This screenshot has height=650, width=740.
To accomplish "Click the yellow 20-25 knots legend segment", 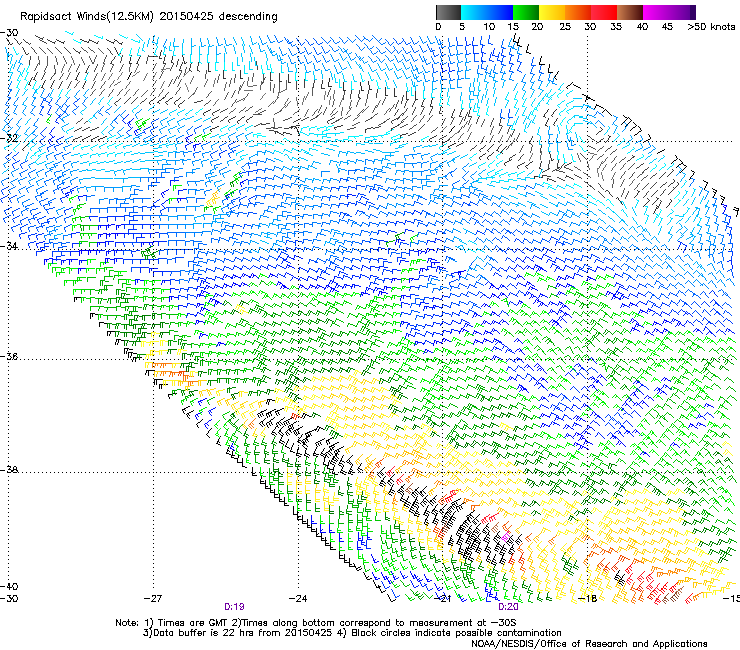I will (x=552, y=12).
